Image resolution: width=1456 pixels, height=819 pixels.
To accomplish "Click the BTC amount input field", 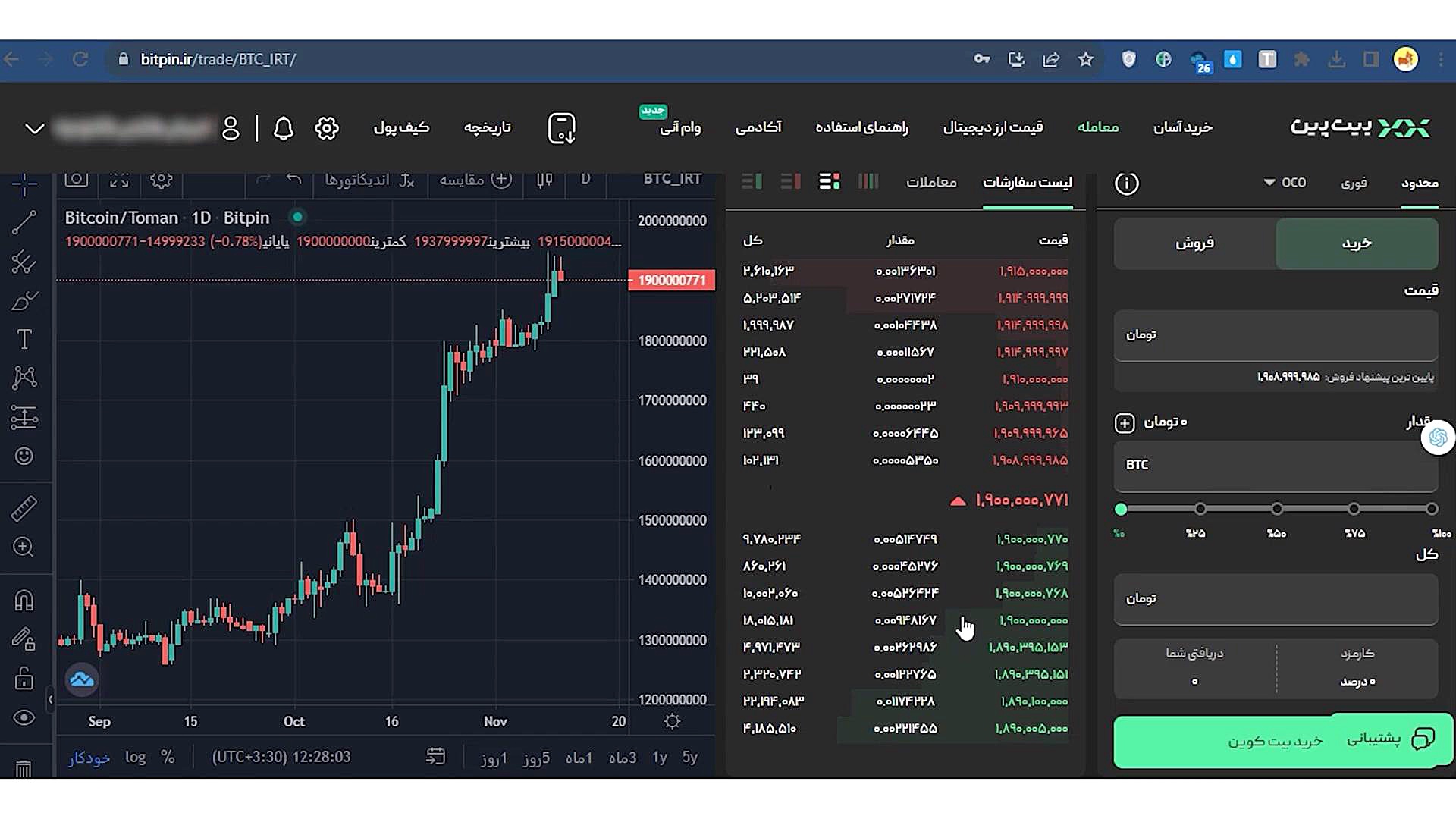I will coord(1276,465).
